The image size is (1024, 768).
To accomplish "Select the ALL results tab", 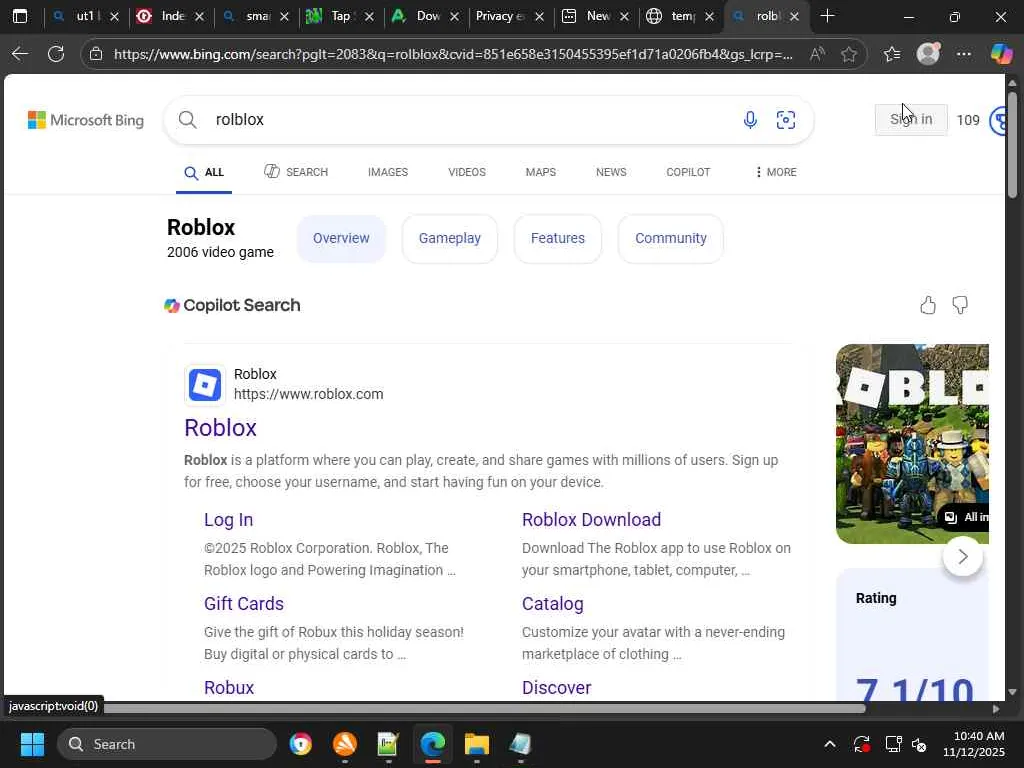I will point(204,172).
